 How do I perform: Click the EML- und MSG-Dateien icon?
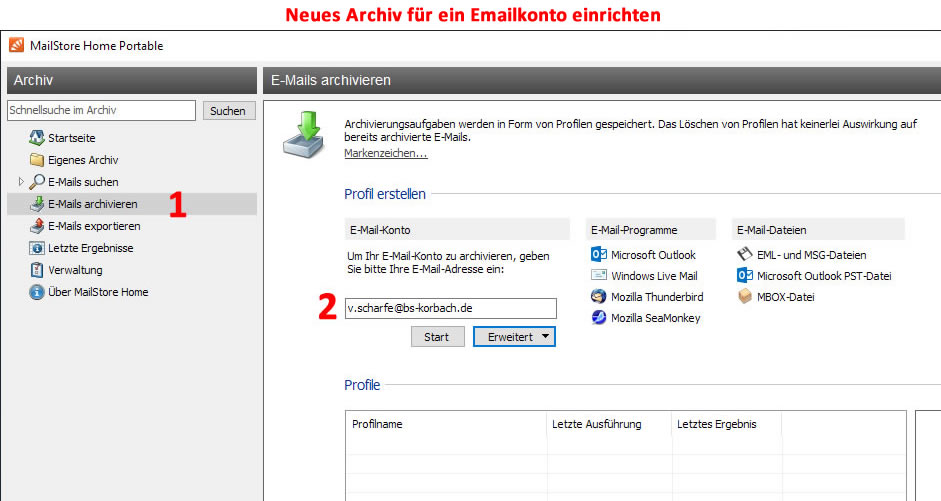tap(744, 254)
